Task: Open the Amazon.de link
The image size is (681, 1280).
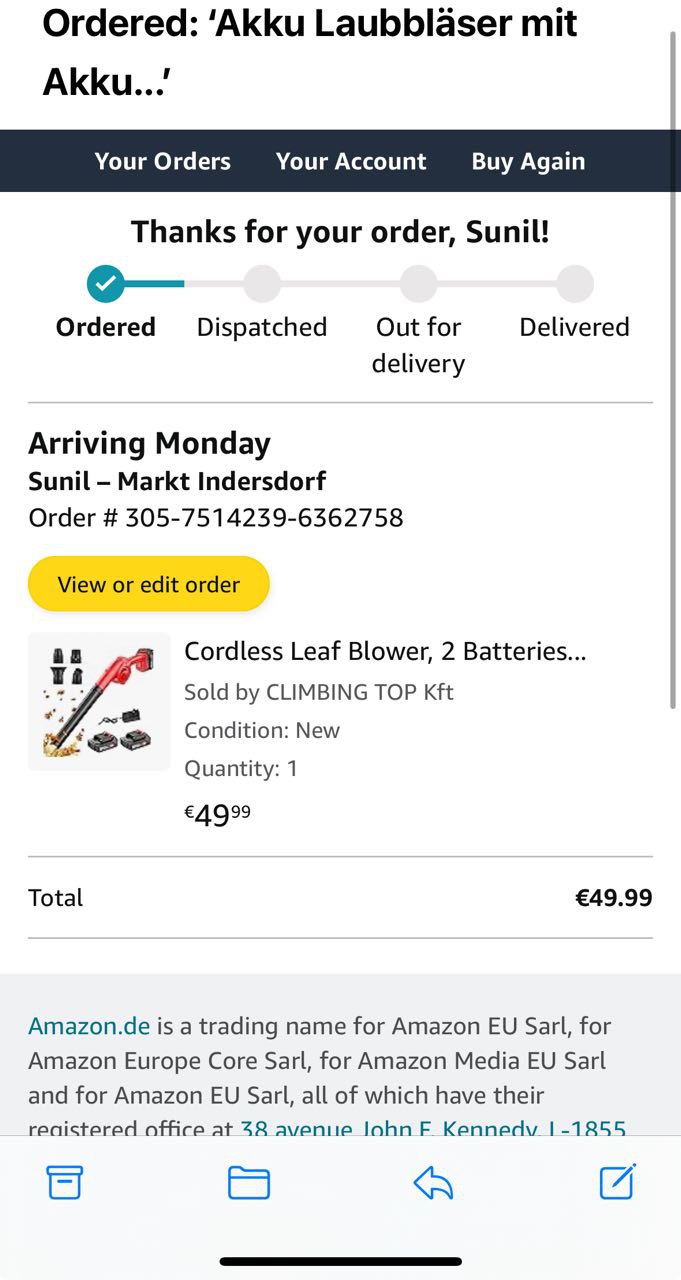Action: pyautogui.click(x=89, y=1026)
